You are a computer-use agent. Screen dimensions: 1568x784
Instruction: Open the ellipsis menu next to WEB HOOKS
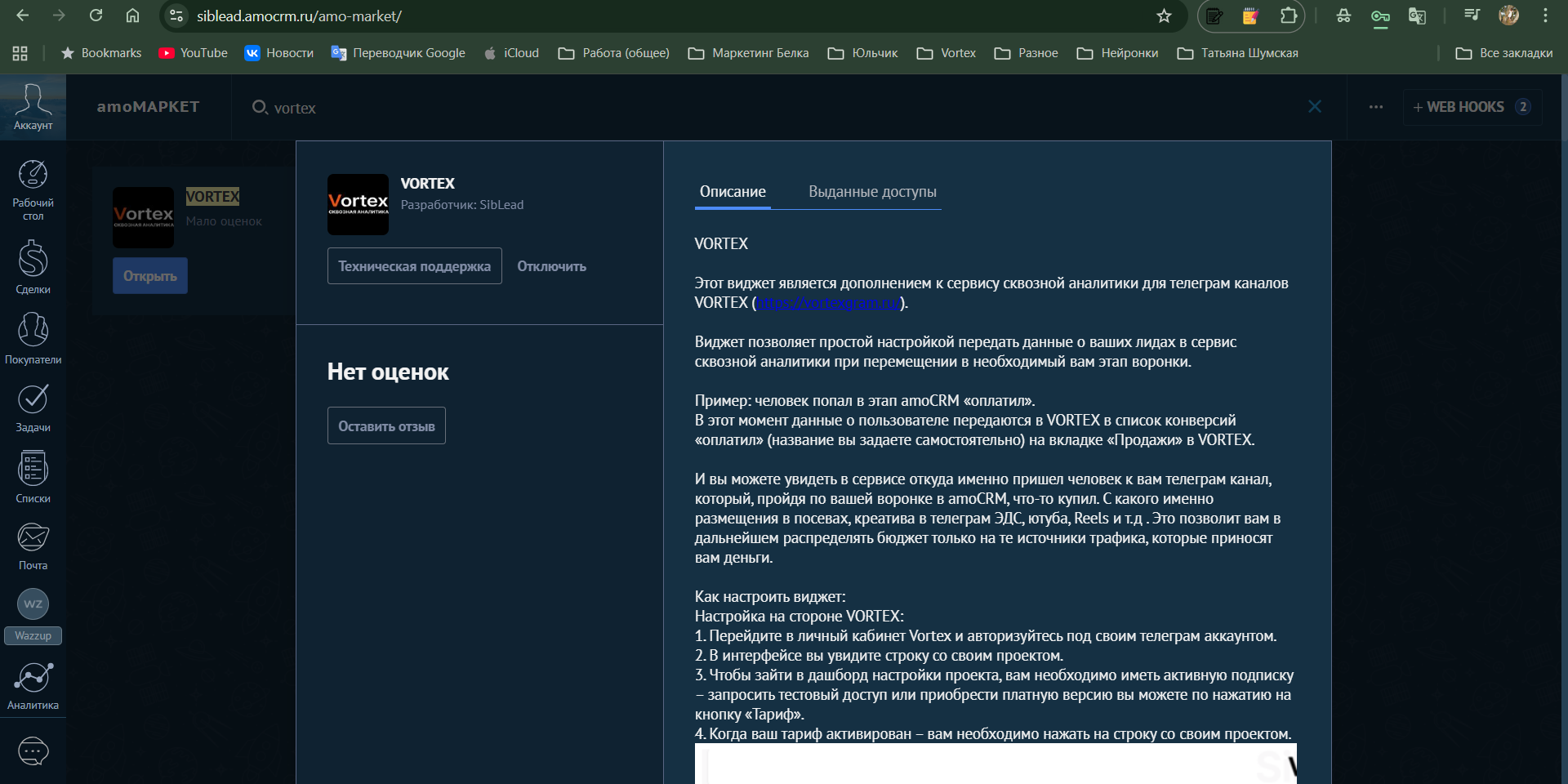(x=1375, y=107)
